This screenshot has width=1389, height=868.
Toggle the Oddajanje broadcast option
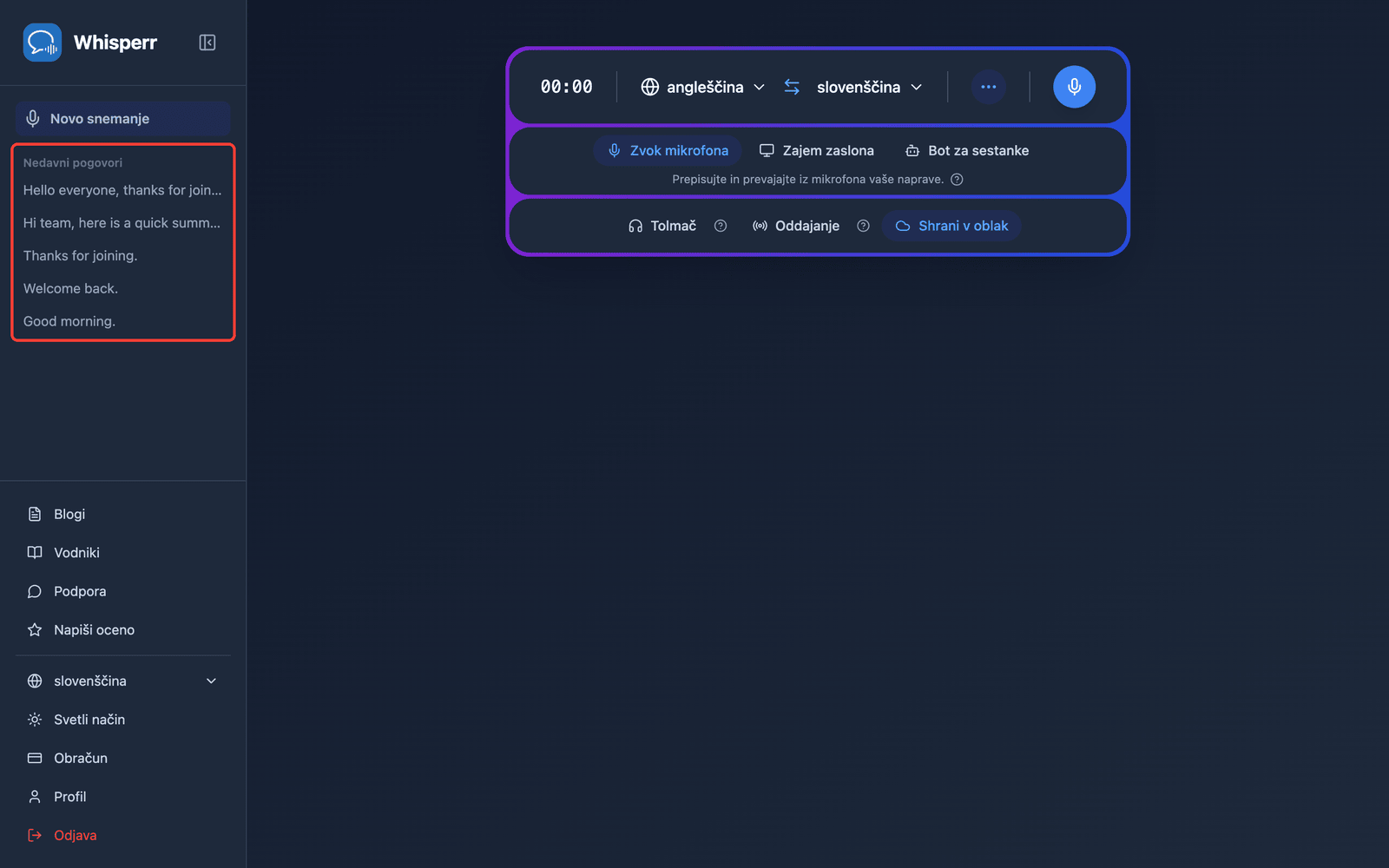pos(796,226)
